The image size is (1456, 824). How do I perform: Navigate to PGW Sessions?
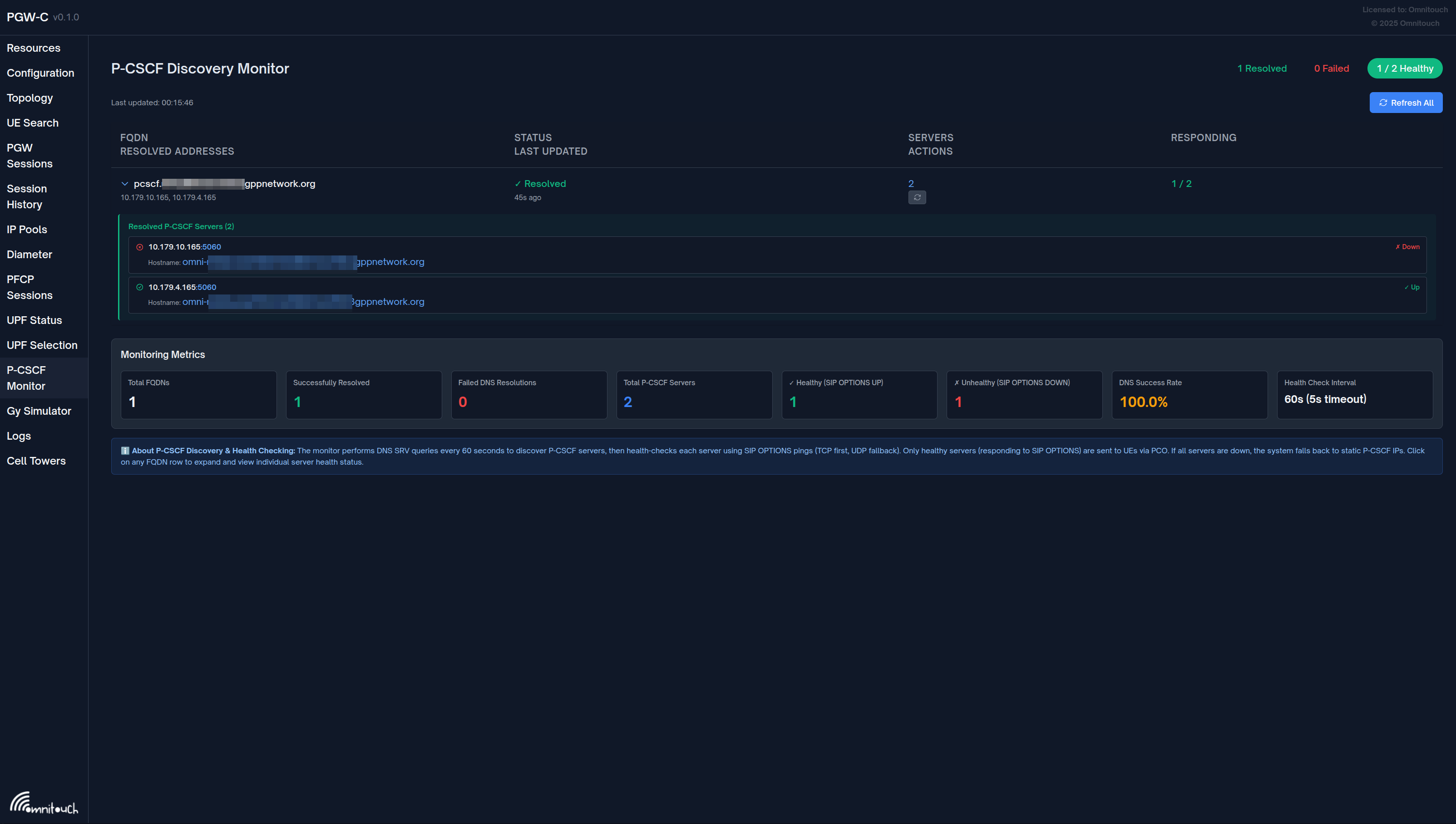30,156
